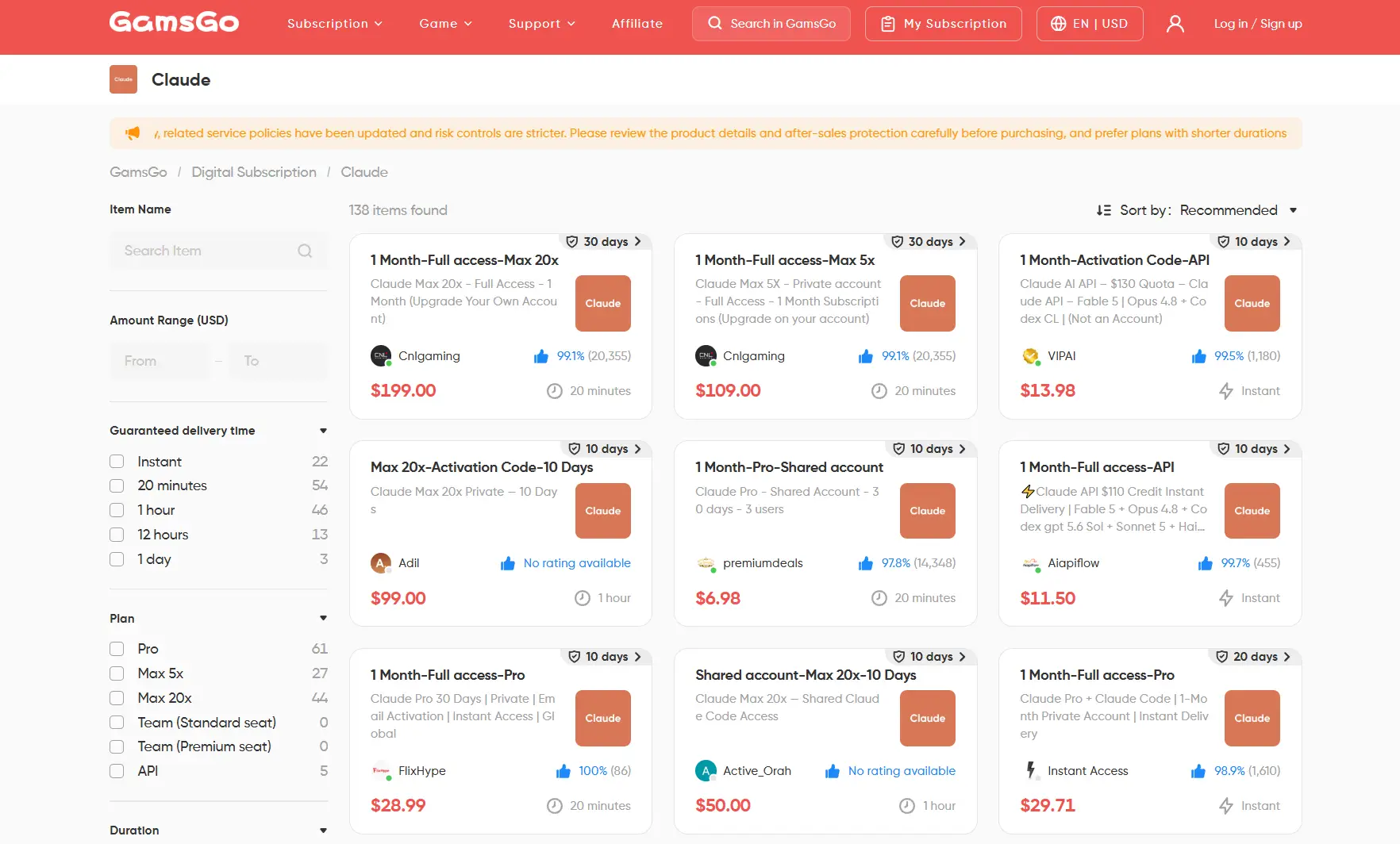Click the instant lightning icon on $29.71 card
This screenshot has height=844, width=1400.
[x=1226, y=806]
